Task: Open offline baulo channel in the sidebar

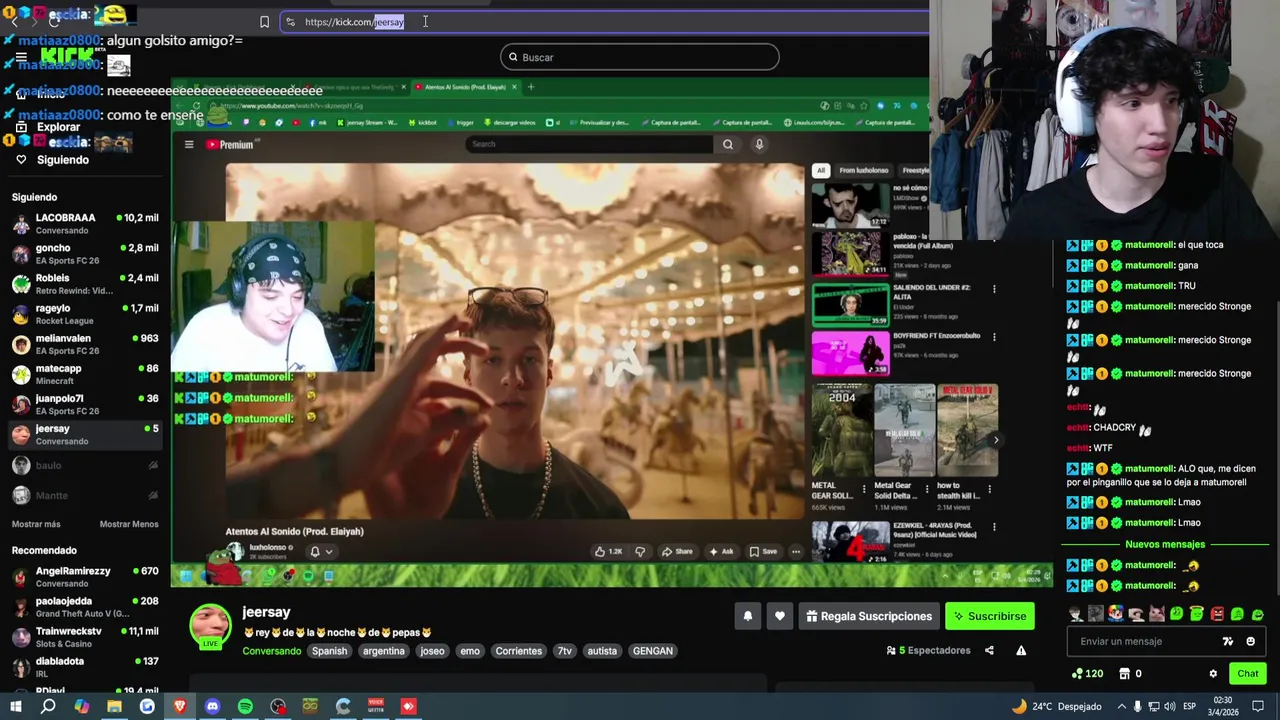Action: coord(85,465)
